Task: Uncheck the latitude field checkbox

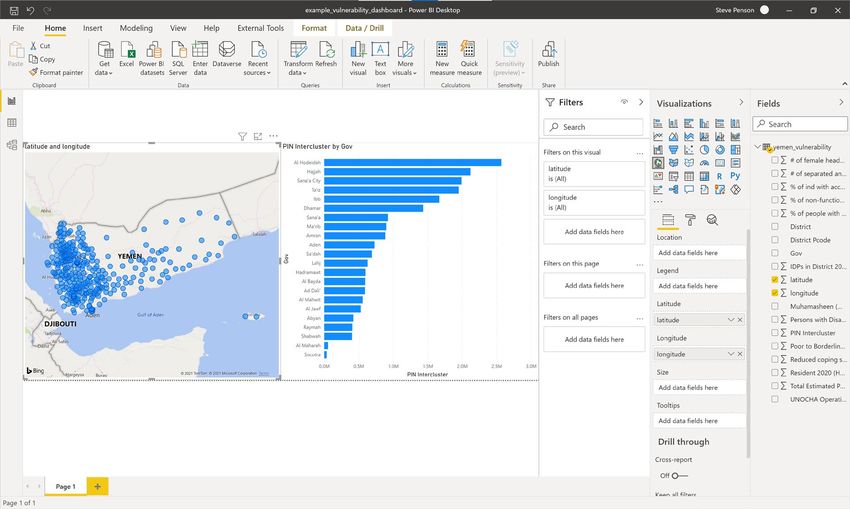Action: (x=775, y=280)
